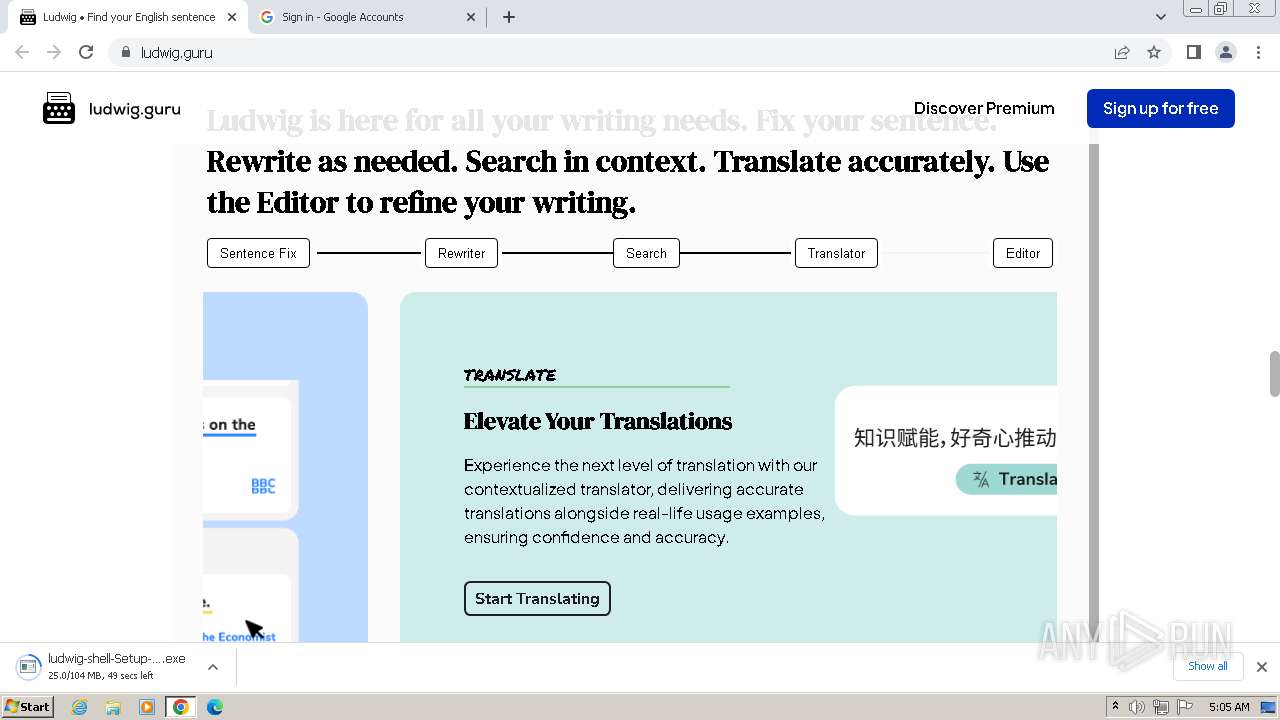Click the Elevate Your Translations heading
Screen dimensions: 1280x720
point(598,421)
